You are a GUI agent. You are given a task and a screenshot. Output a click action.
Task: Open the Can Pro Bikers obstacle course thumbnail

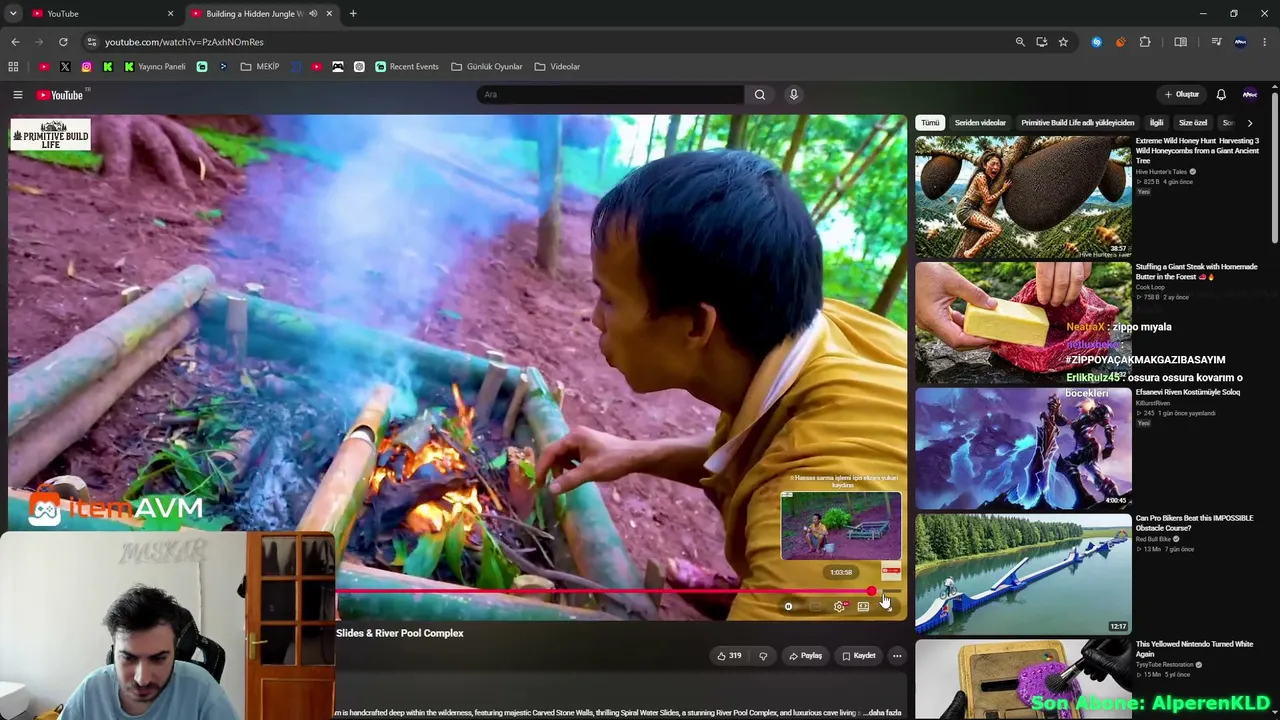click(1023, 575)
